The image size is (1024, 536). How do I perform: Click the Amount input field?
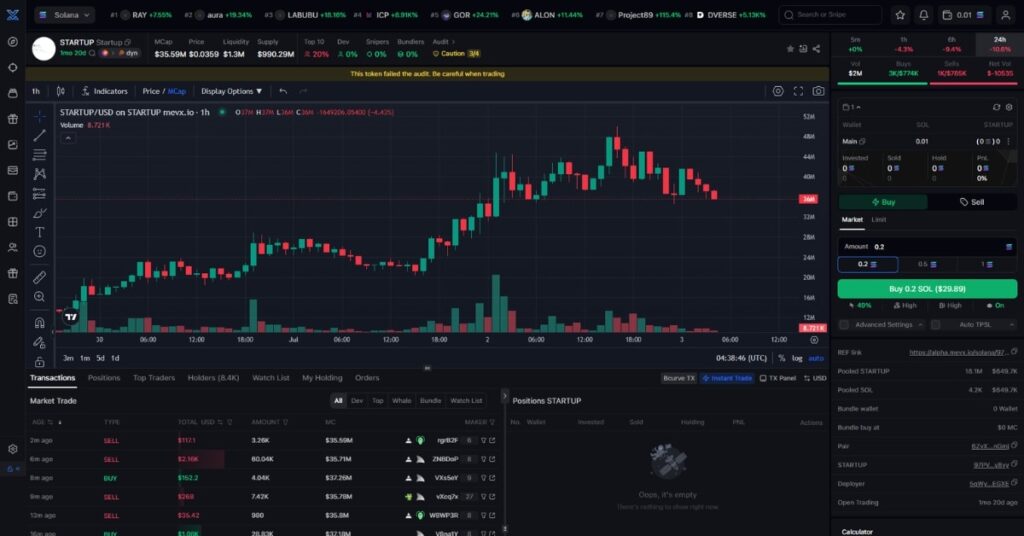point(927,247)
